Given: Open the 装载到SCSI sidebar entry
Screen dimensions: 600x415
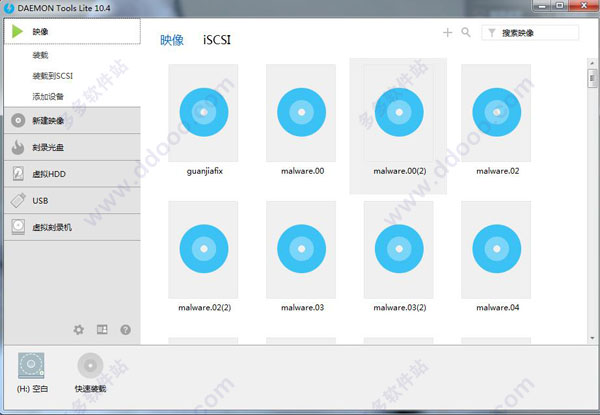Looking at the screenshot, I should click(x=52, y=76).
